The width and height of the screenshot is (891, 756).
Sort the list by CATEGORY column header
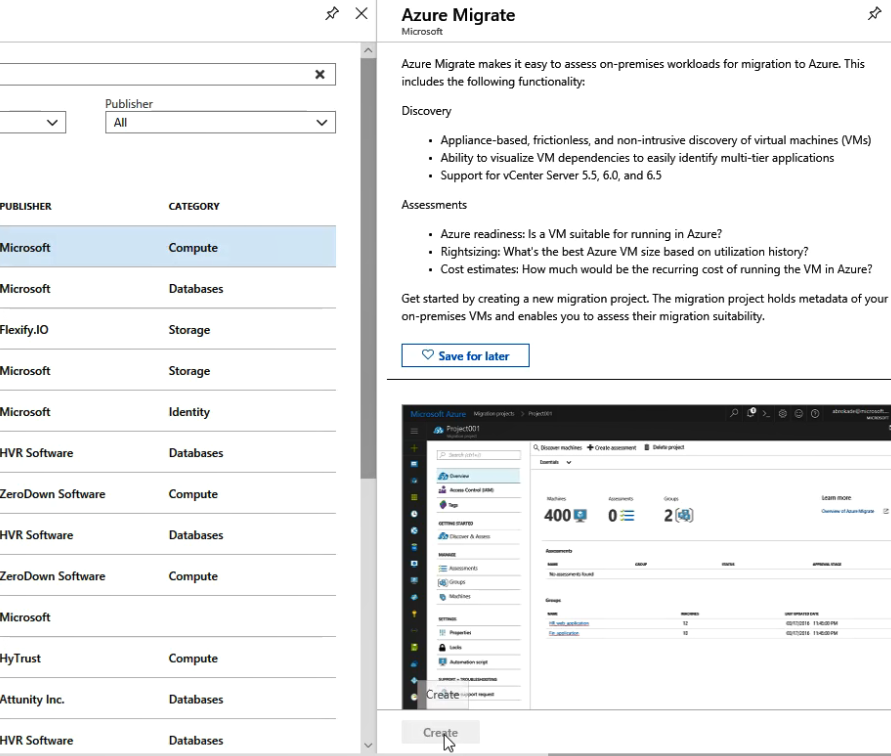pyautogui.click(x=194, y=206)
